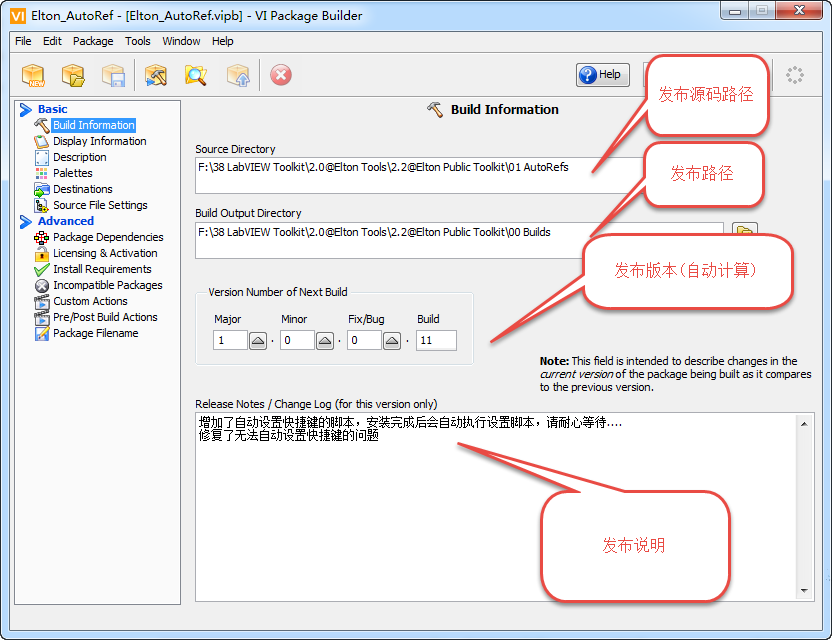Screen dimensions: 832x640
Task: Click the red cancel X toolbar icon
Action: (x=281, y=75)
